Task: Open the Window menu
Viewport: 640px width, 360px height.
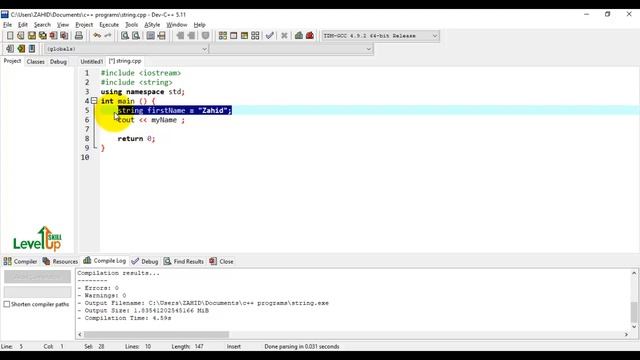Action: [176, 25]
